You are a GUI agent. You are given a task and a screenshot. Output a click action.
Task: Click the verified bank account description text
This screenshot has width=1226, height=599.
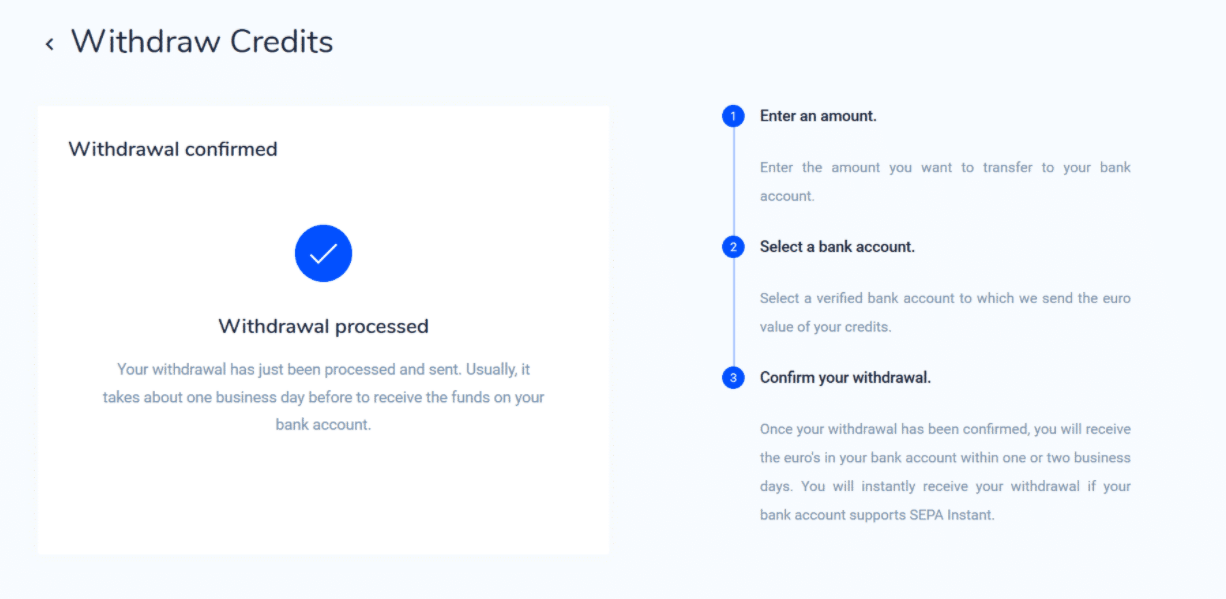[x=945, y=312]
